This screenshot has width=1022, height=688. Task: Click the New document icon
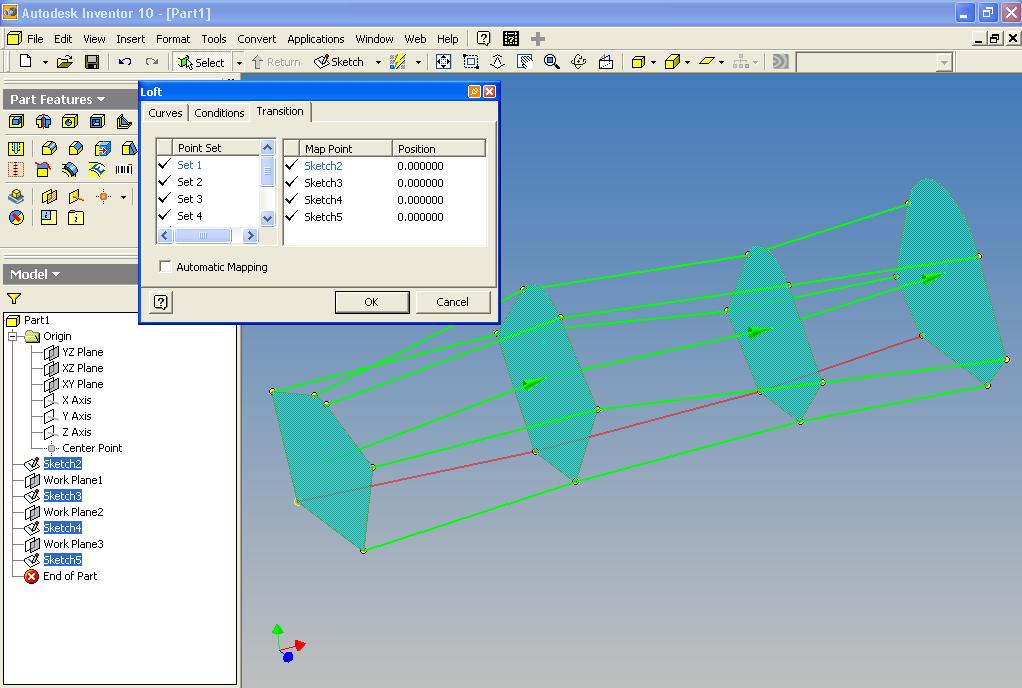point(25,62)
